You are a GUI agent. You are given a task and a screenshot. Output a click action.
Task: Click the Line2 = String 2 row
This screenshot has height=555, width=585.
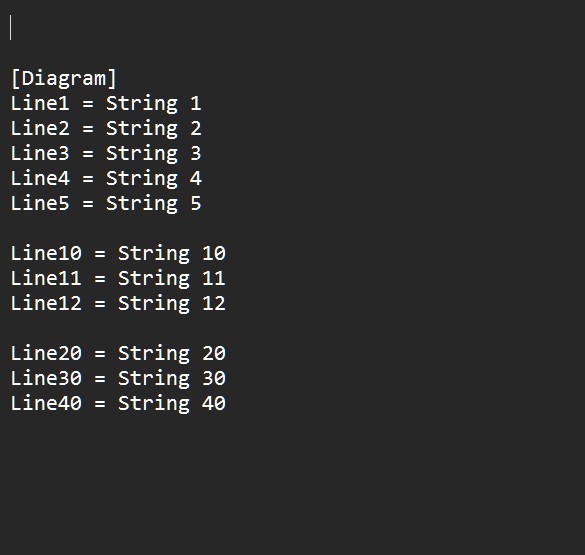(106, 128)
